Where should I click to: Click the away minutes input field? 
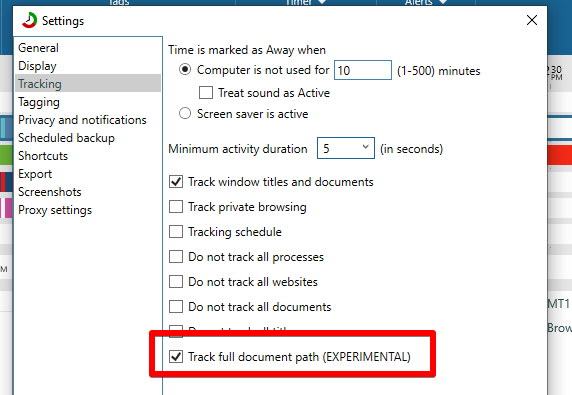pyautogui.click(x=363, y=70)
